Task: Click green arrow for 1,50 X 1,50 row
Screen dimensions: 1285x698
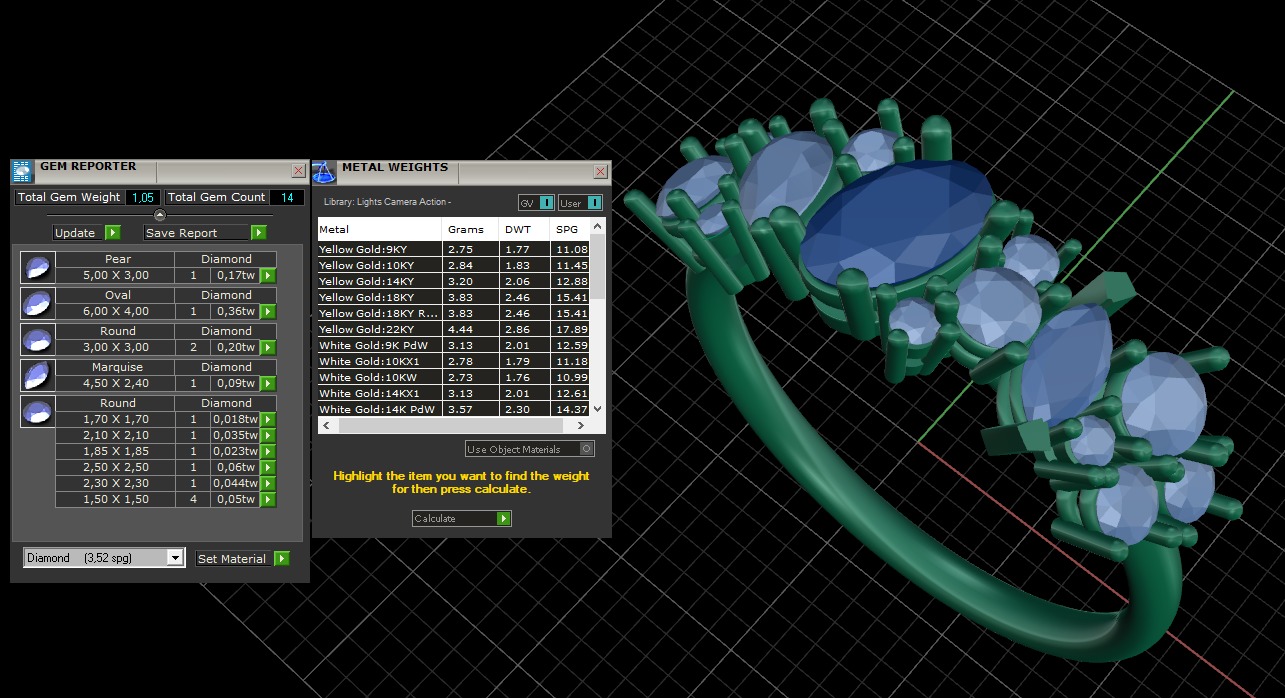Action: pos(268,499)
